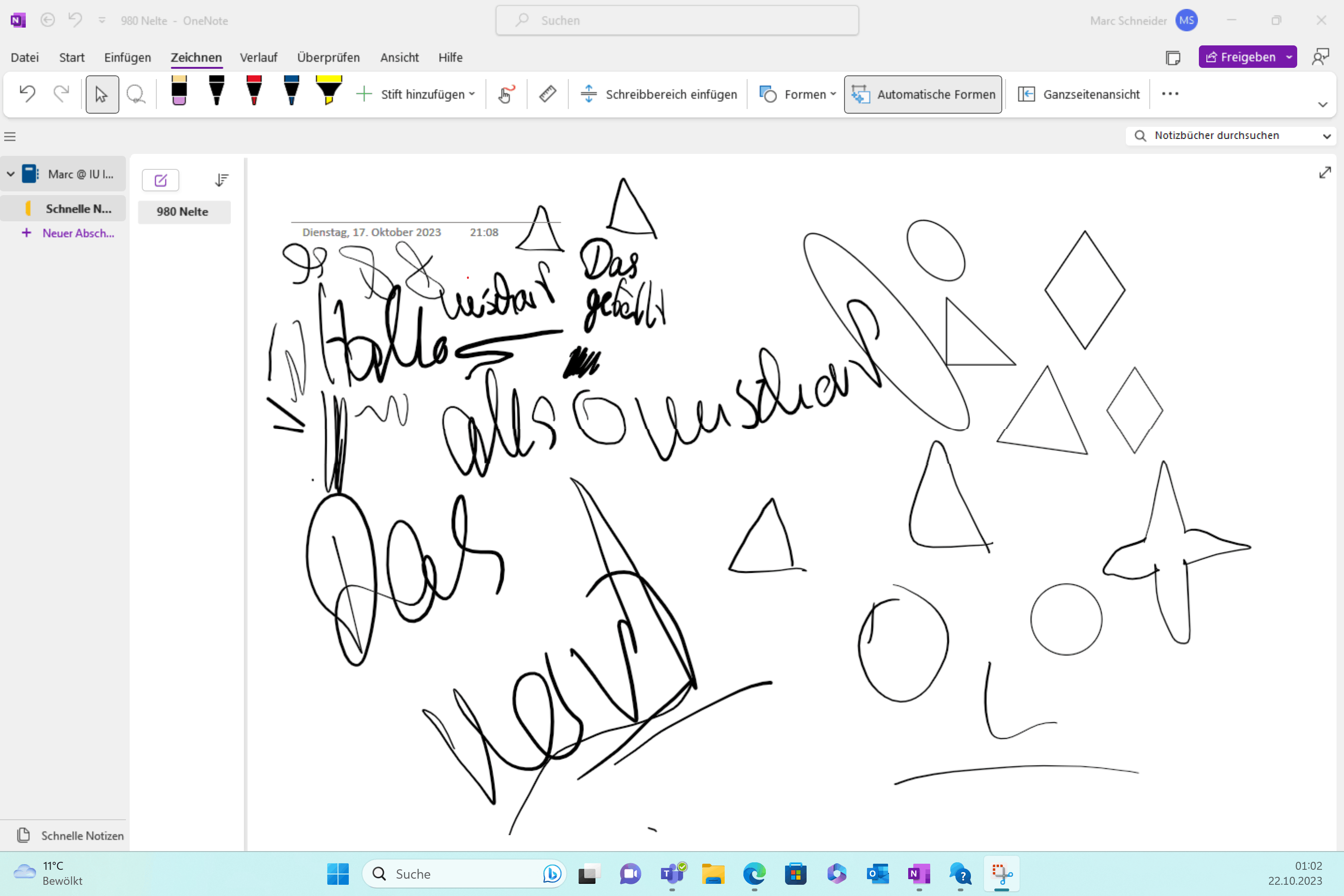The width and height of the screenshot is (1344, 896).
Task: Select the red pen
Action: tap(254, 91)
